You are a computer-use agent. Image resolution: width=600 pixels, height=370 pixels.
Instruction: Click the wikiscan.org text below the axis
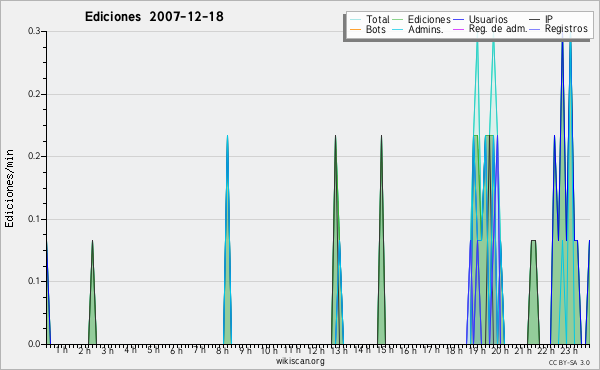coord(300,361)
